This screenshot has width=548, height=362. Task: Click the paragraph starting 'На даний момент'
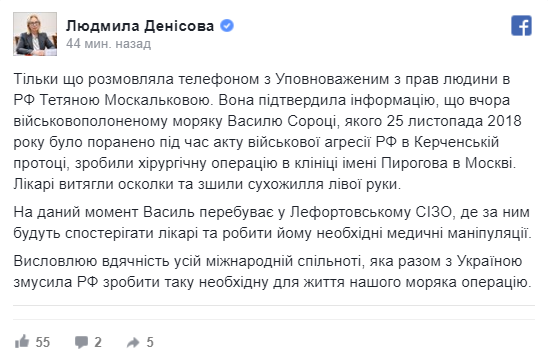click(273, 223)
